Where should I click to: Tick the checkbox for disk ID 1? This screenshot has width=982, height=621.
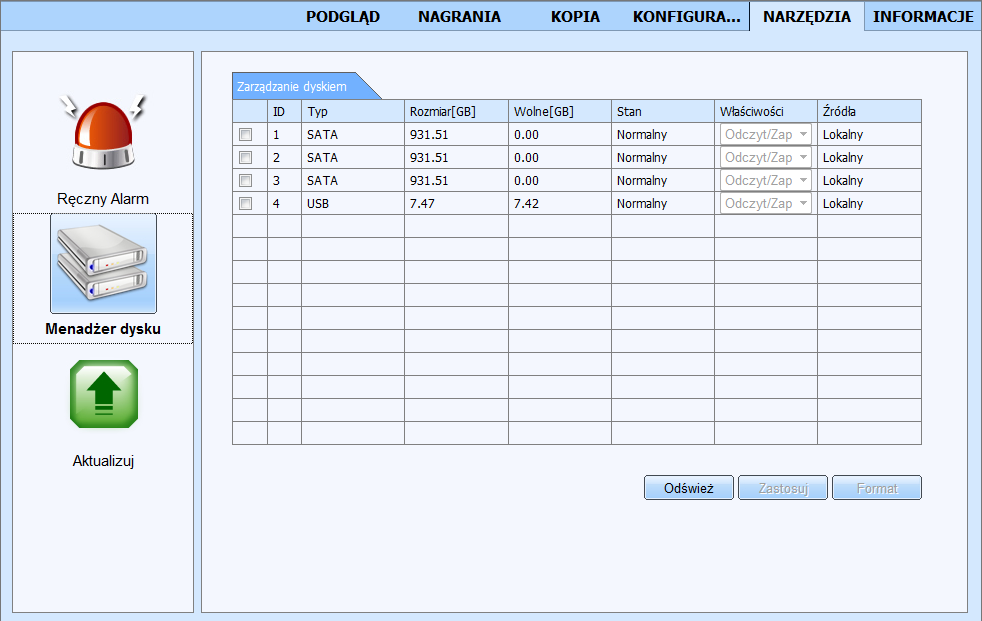[246, 135]
